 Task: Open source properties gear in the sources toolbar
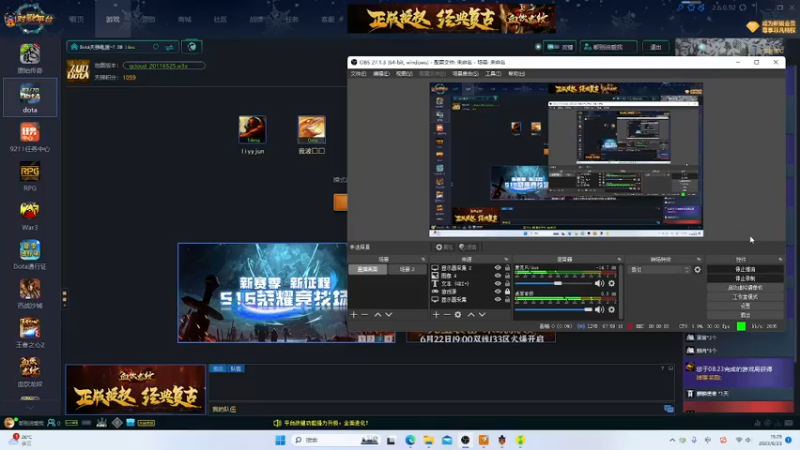tap(458, 314)
